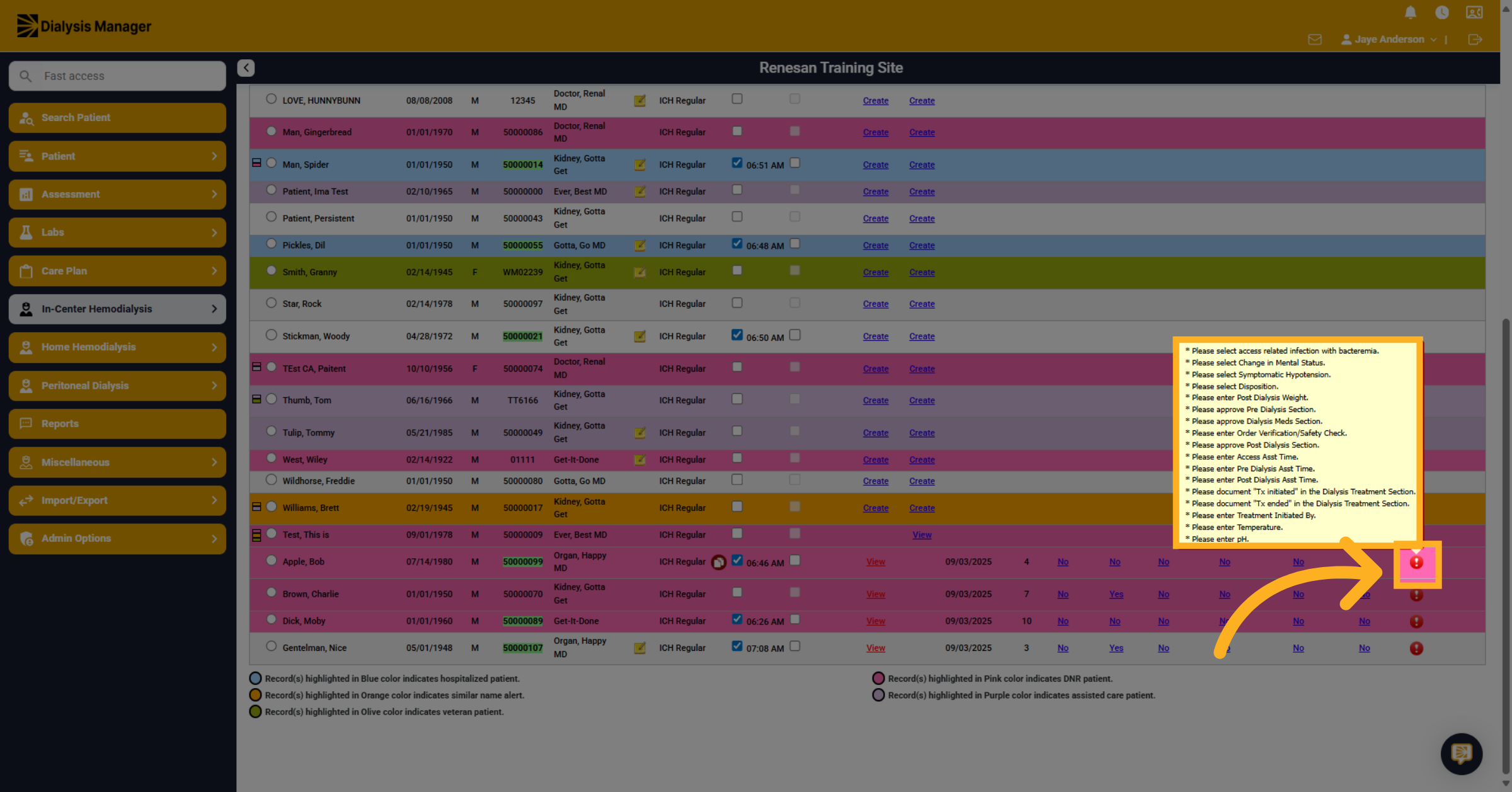Click the View link in Test, This is row
The image size is (1512, 792).
point(922,535)
